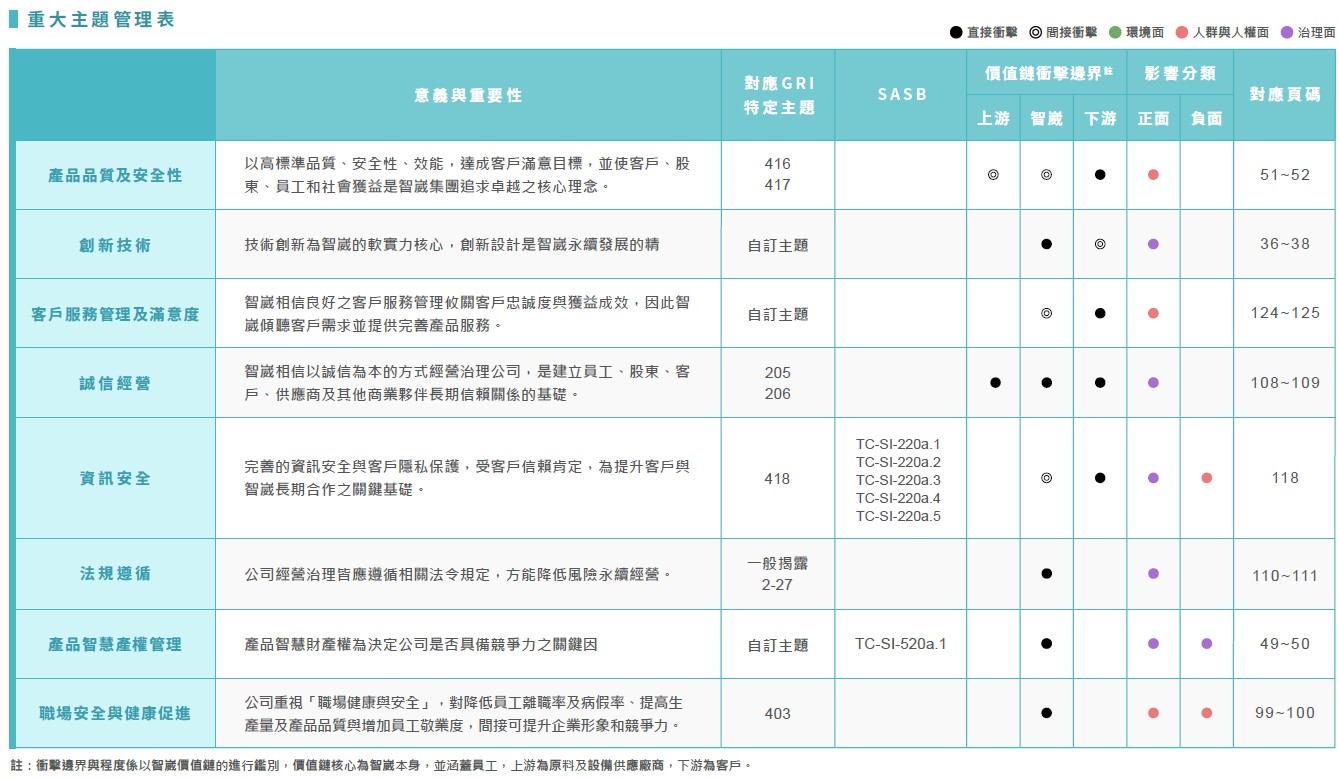Click the 影響分類 header

(1180, 73)
